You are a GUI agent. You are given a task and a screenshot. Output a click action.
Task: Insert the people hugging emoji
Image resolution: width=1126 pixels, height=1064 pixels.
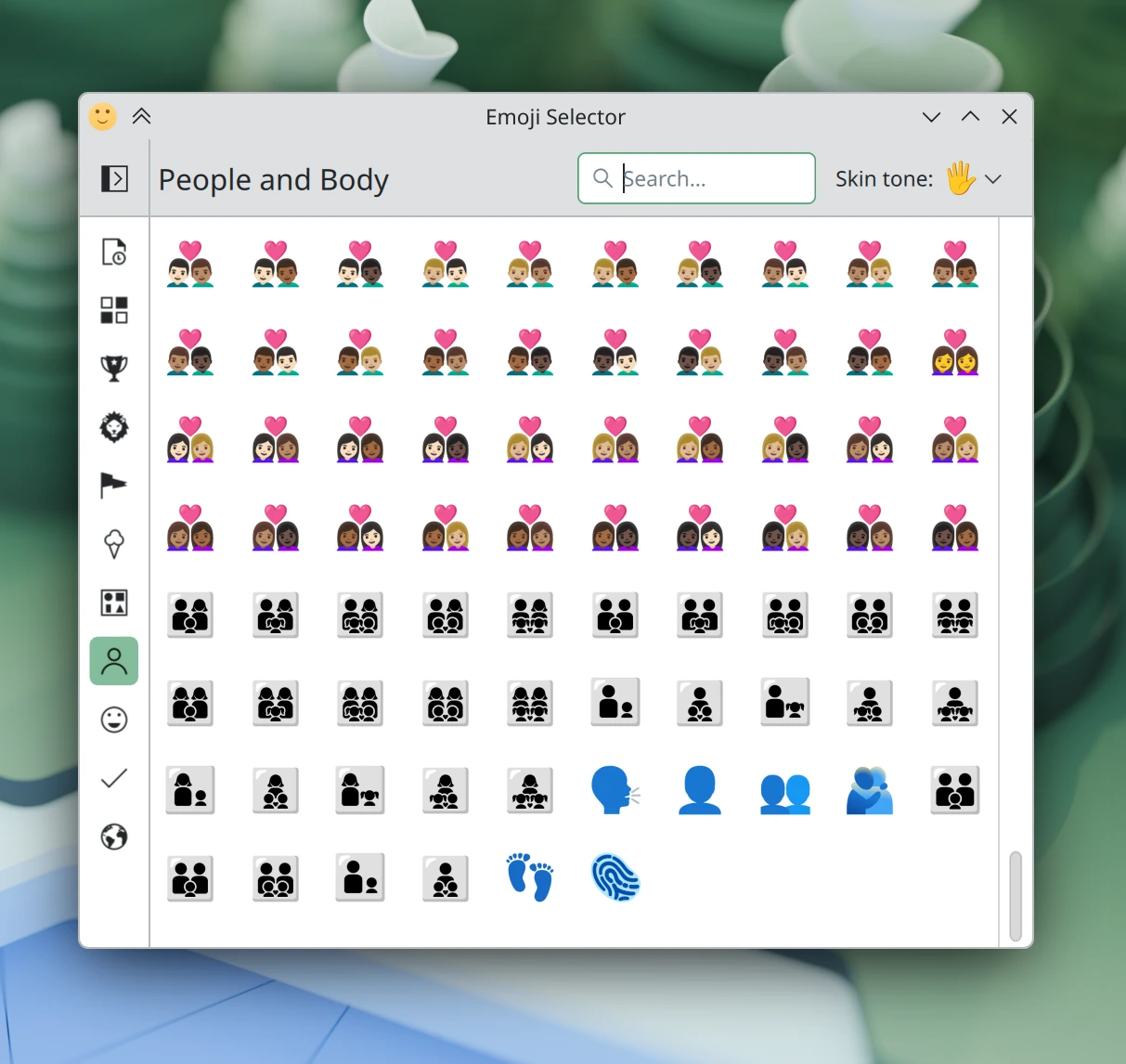(x=870, y=790)
